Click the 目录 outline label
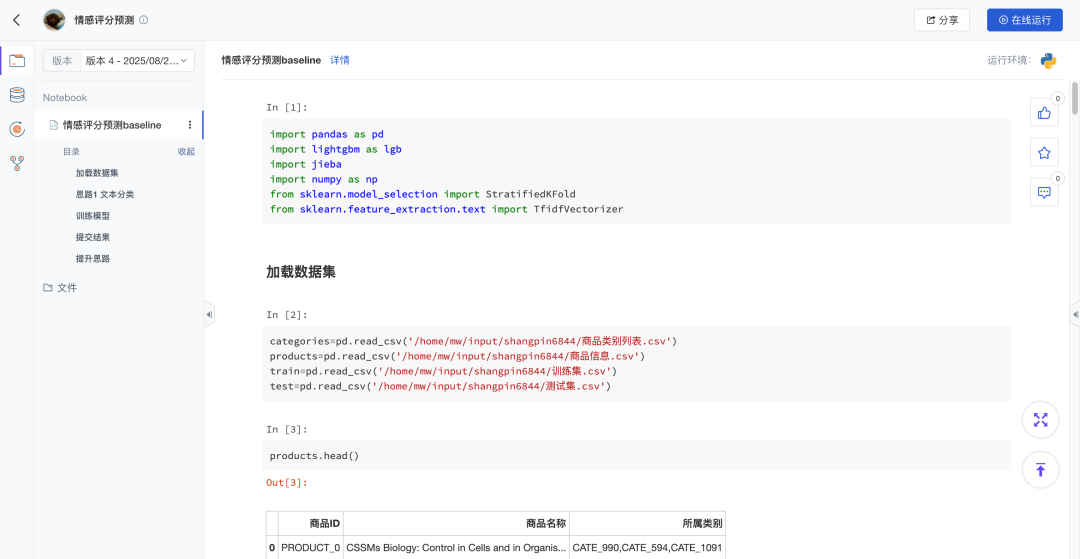1080x559 pixels. (x=72, y=151)
